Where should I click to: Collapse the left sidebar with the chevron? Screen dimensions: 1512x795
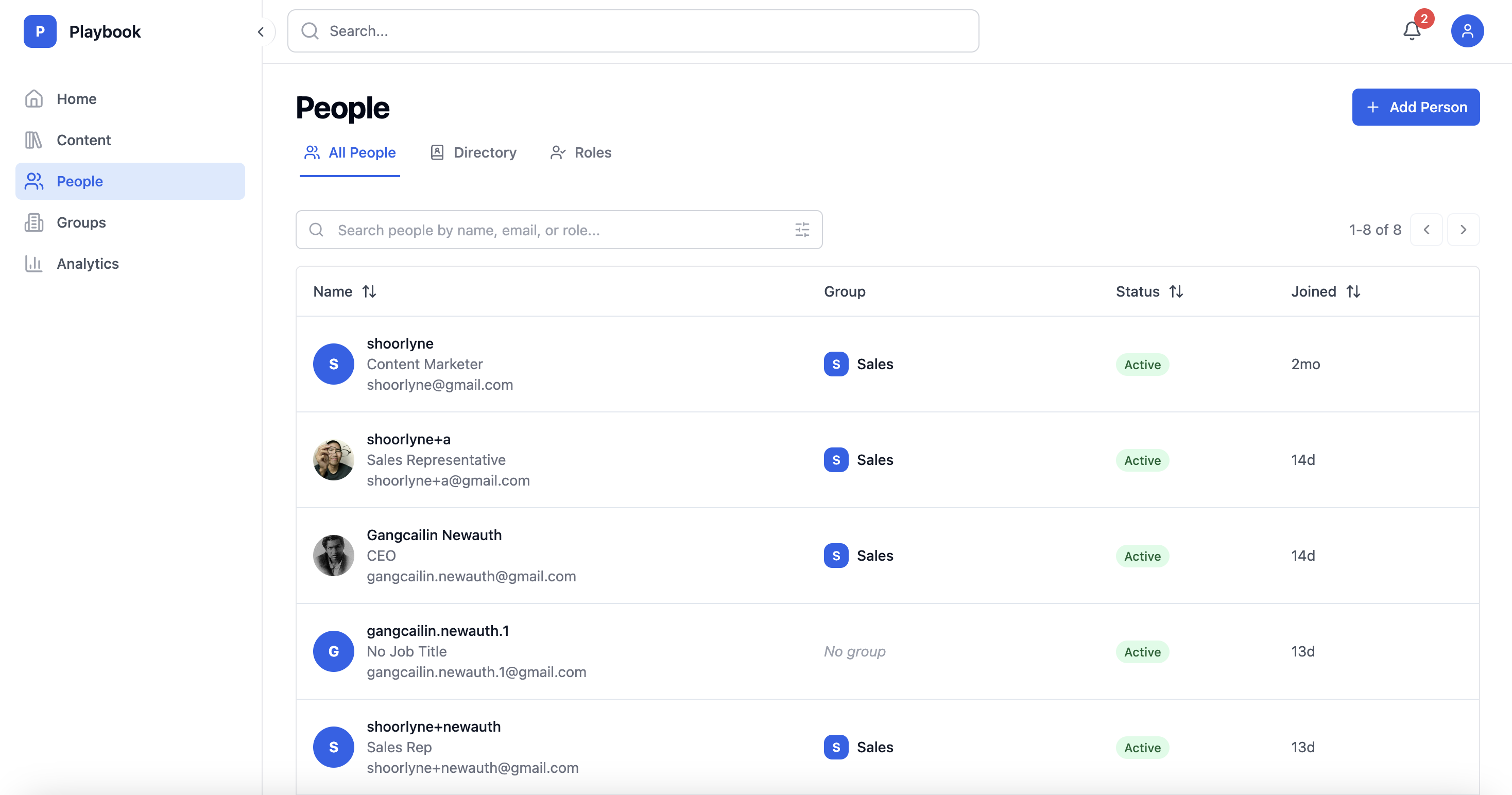tap(261, 32)
